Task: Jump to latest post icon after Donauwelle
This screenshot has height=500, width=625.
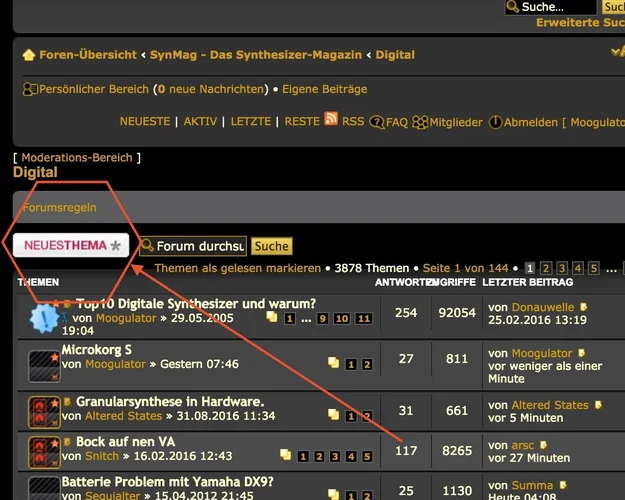Action: click(584, 307)
